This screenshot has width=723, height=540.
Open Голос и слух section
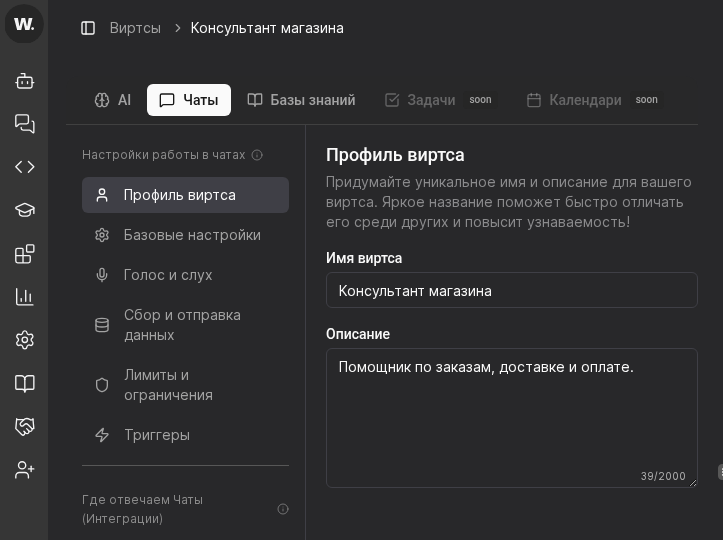185,275
